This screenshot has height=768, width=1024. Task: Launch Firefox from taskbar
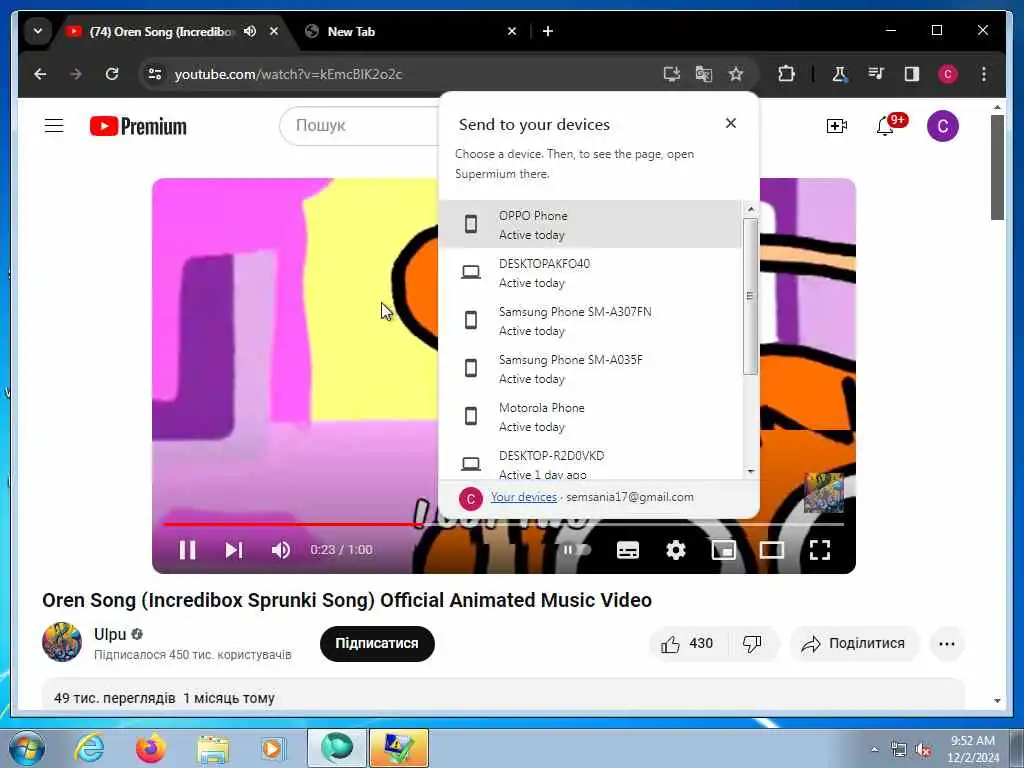click(150, 748)
